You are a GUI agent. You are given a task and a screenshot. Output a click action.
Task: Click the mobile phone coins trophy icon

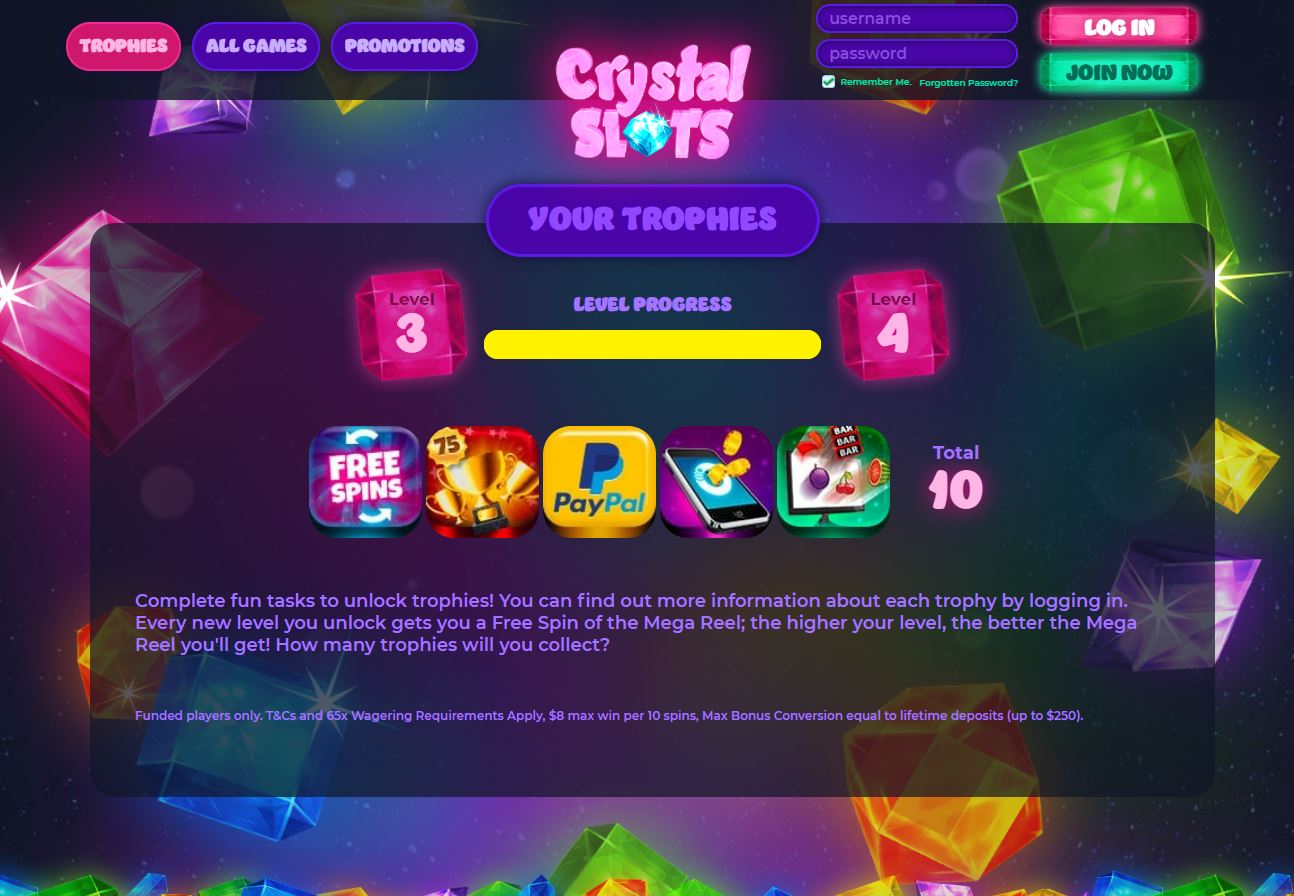tap(716, 482)
